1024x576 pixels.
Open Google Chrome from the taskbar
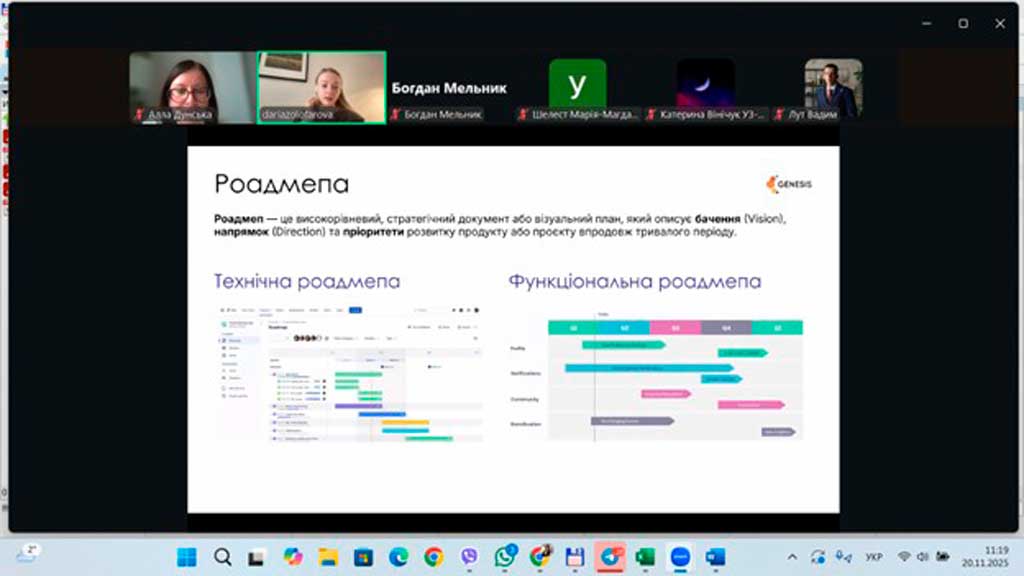coord(433,556)
